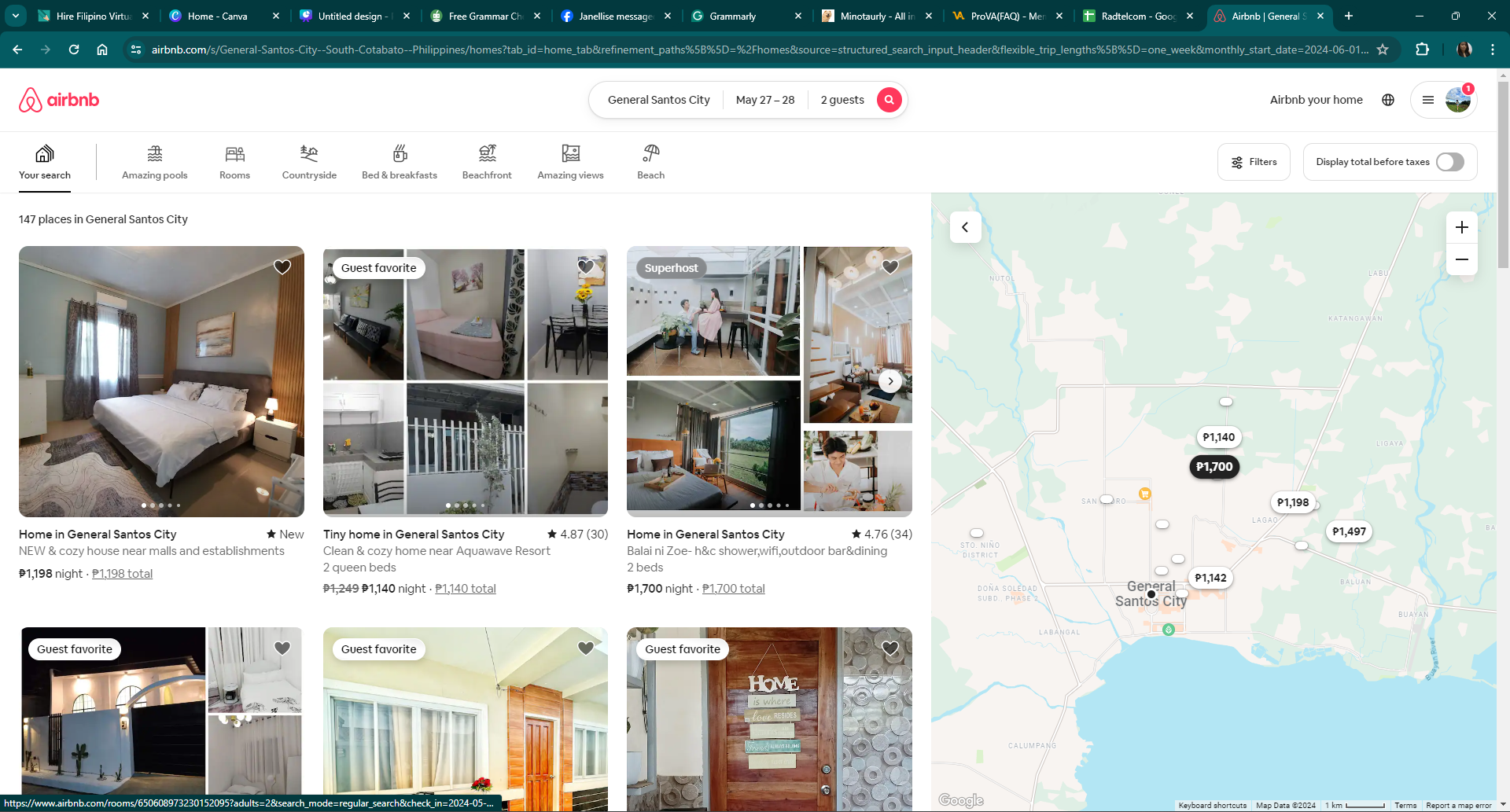This screenshot has width=1510, height=812.
Task: Open the Filters panel
Action: click(x=1254, y=162)
